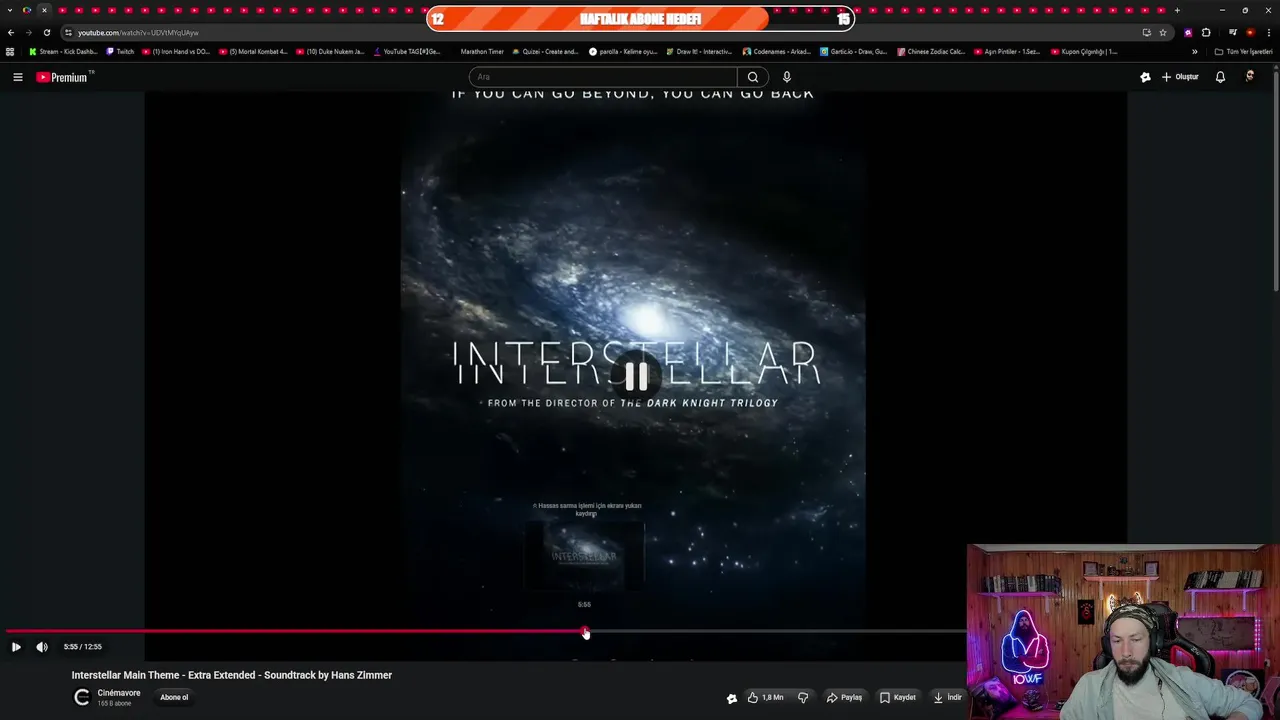Start voice search with microphone icon
Viewport: 1280px width, 720px height.
point(787,77)
